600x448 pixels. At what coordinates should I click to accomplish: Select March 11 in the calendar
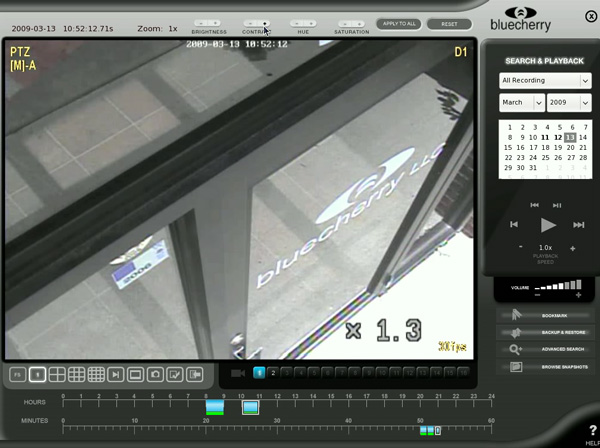(545, 137)
